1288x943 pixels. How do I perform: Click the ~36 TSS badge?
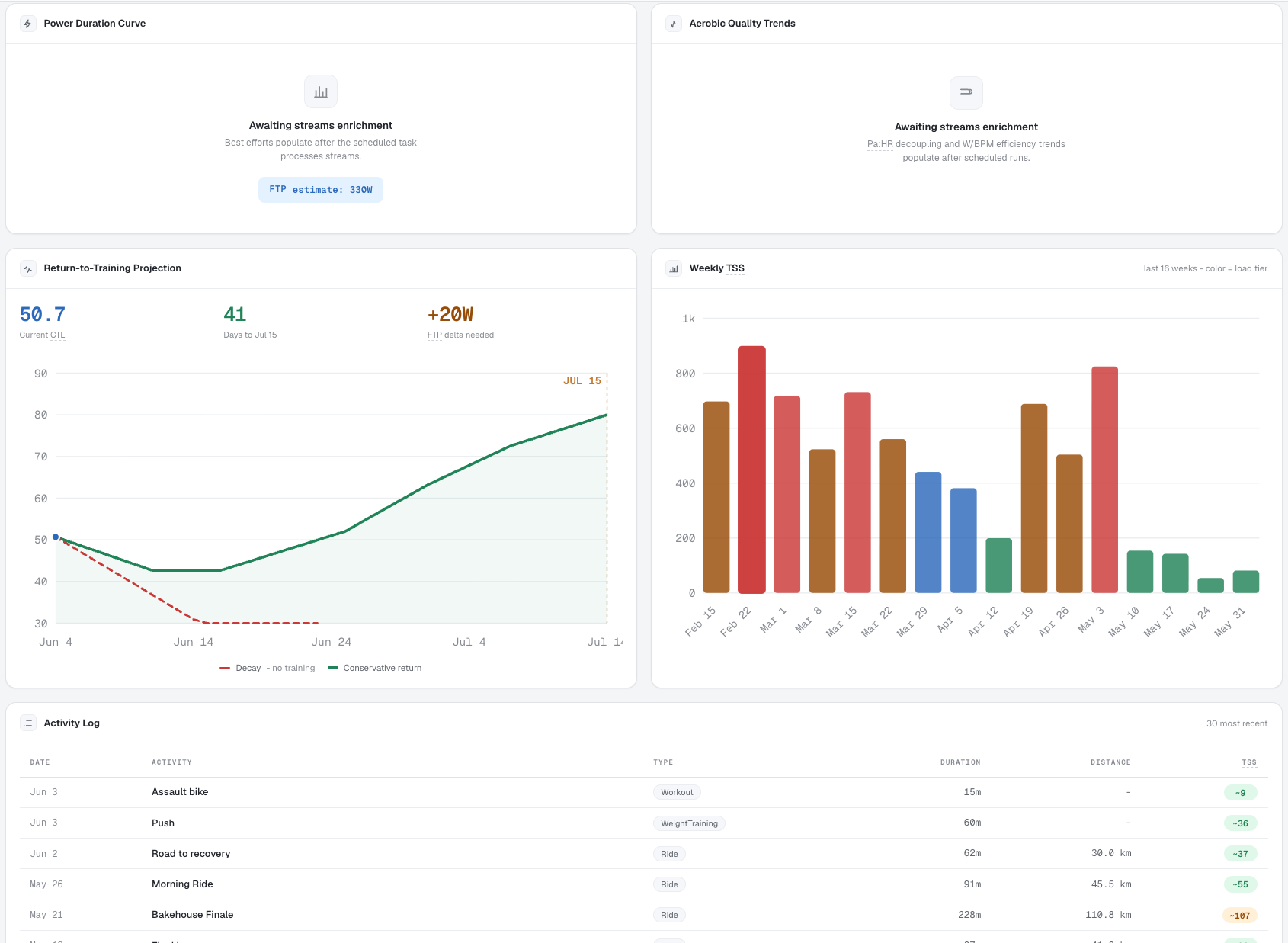[1241, 823]
